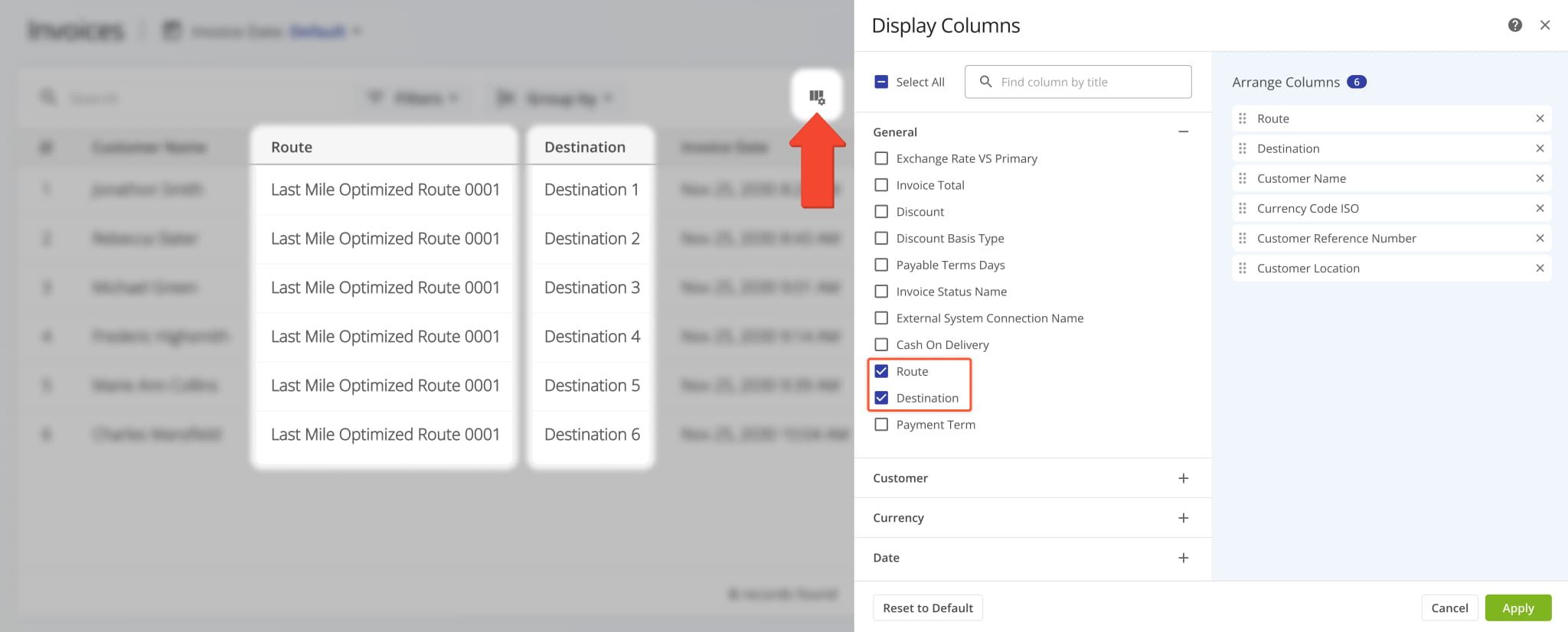The width and height of the screenshot is (1568, 632).
Task: Remove Destination from arranged columns
Action: coord(1540,148)
